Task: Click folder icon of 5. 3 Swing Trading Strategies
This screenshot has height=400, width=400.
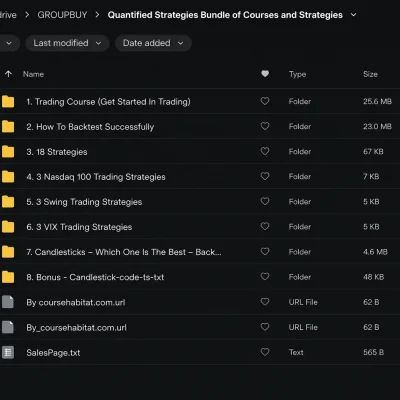Action: pyautogui.click(x=8, y=202)
